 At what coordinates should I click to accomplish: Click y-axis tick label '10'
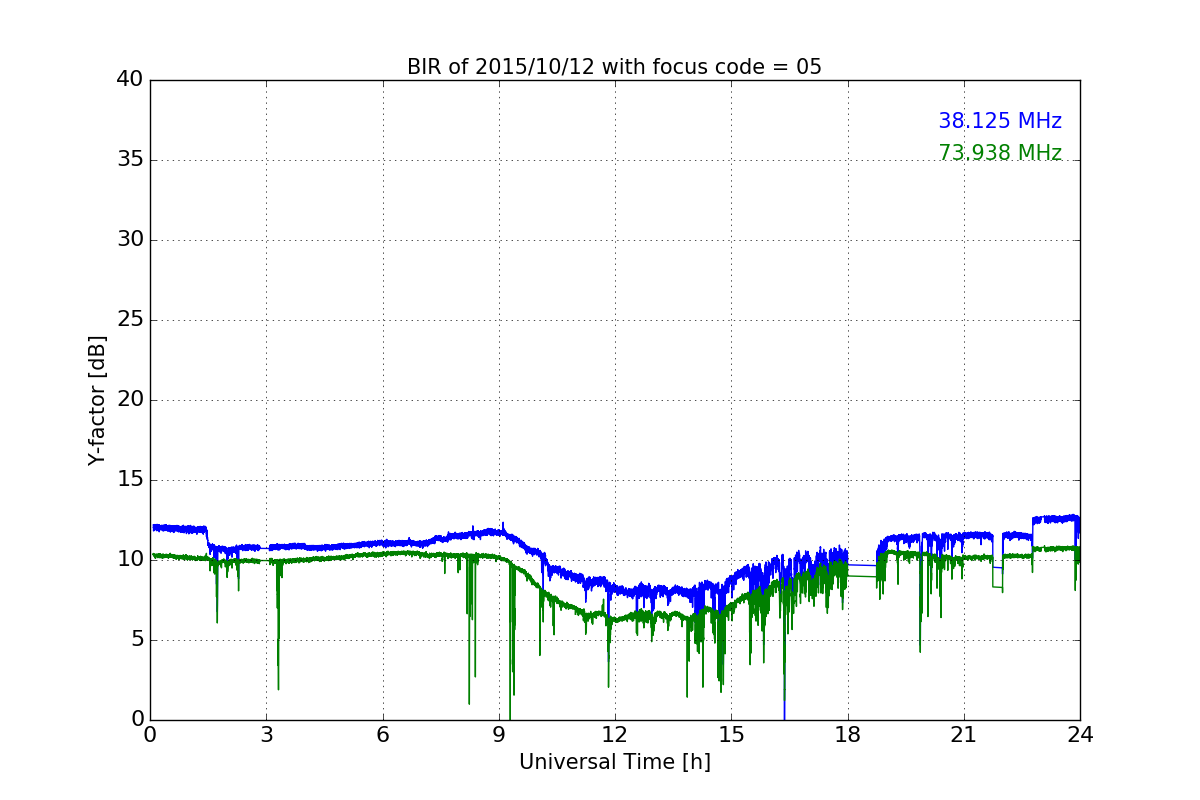pos(130,560)
